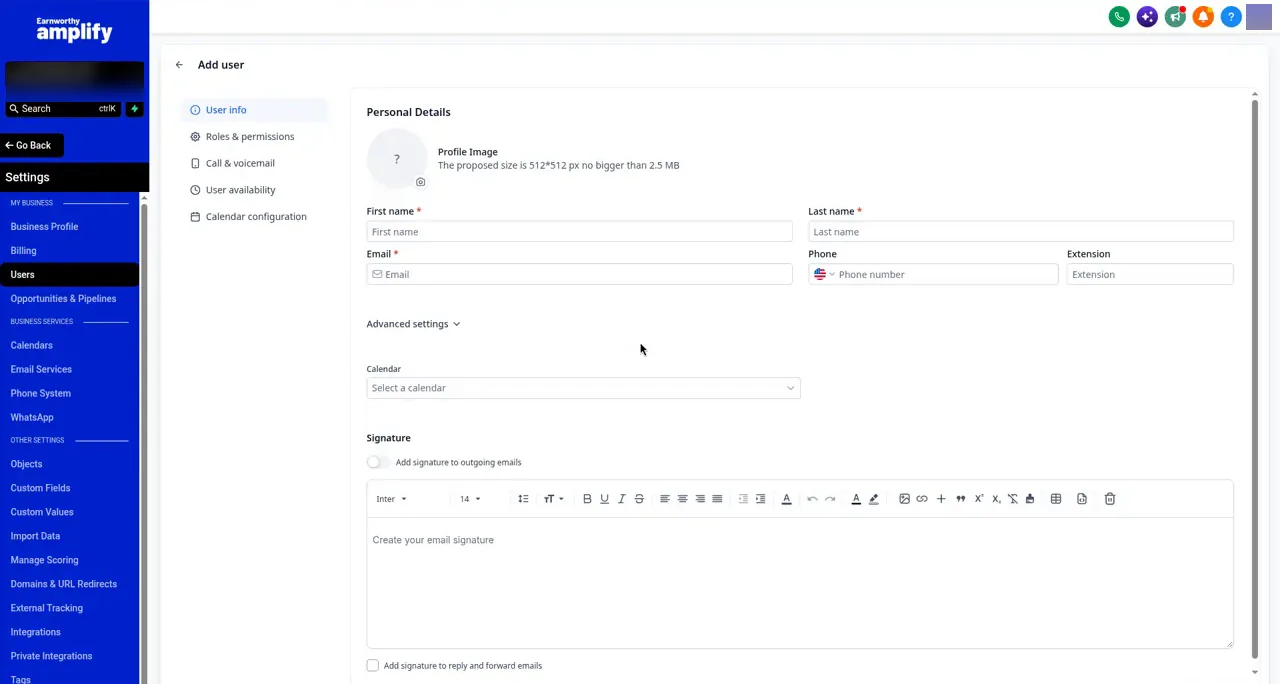Apply subscript in signature editor
Image resolution: width=1280 pixels, height=684 pixels.
tap(996, 499)
